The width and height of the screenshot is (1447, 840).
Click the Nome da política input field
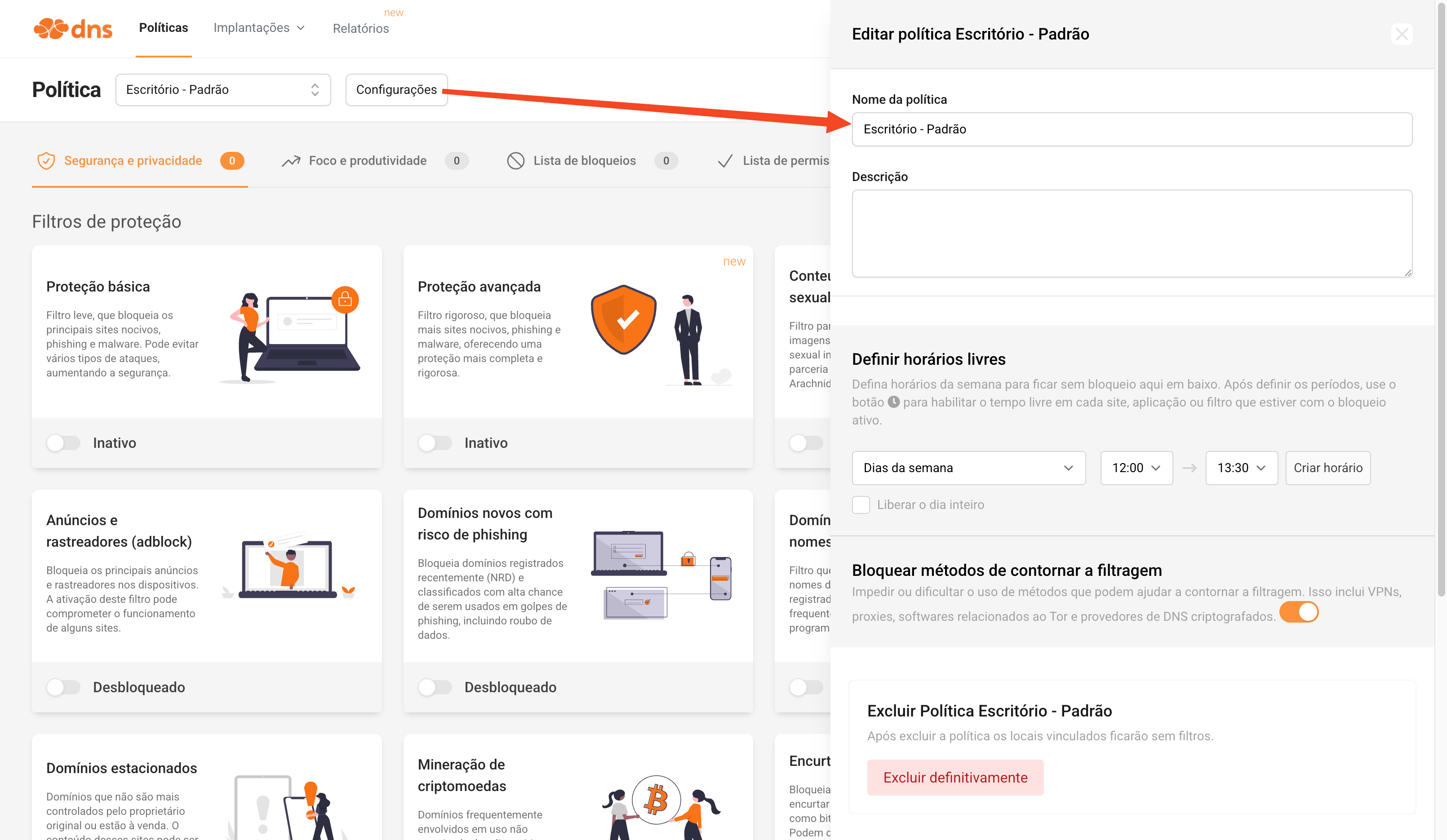1131,129
